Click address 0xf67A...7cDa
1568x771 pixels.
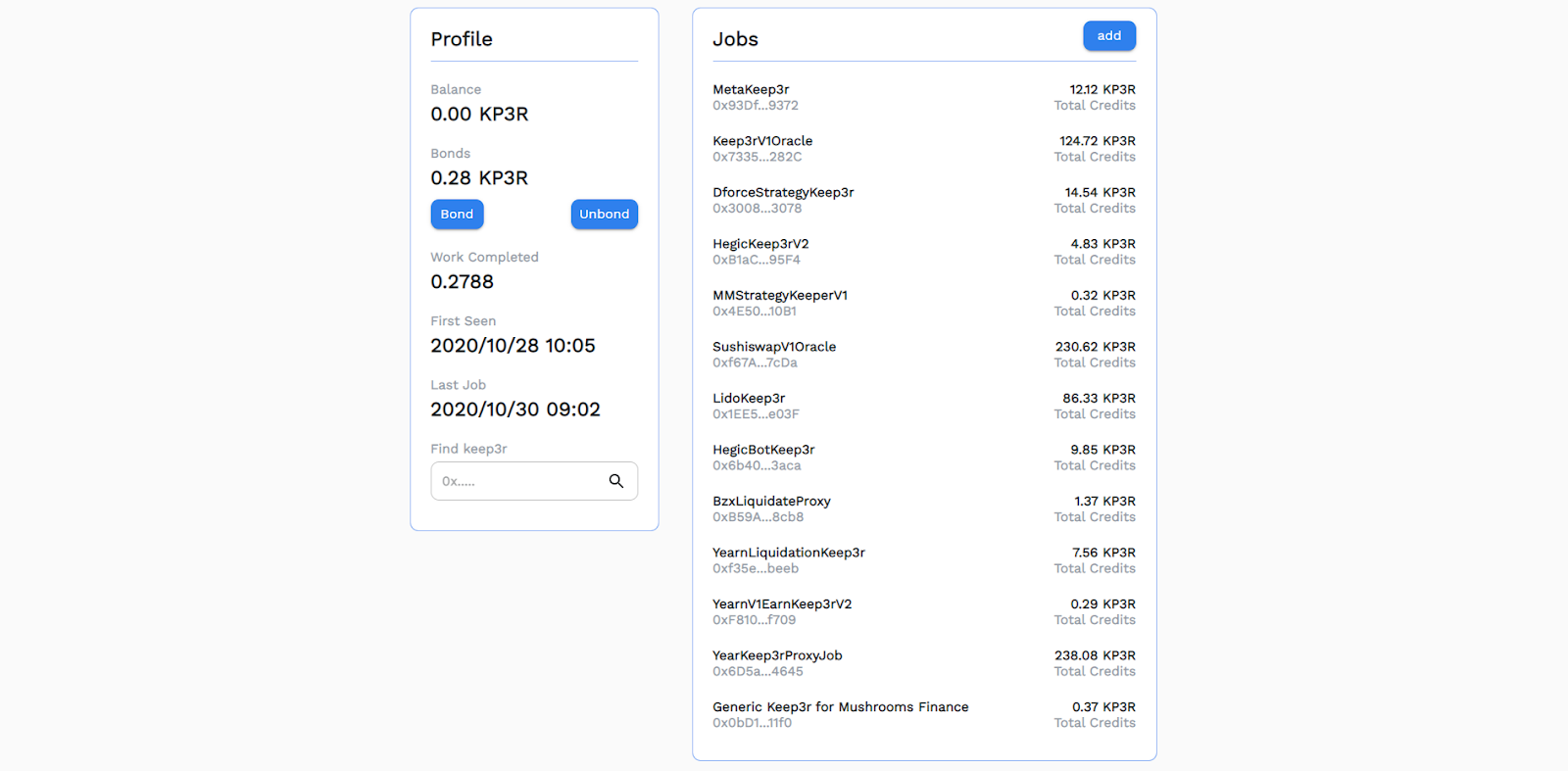(x=755, y=362)
